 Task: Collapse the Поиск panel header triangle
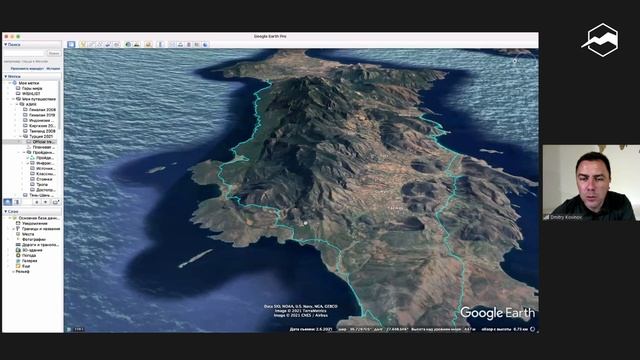pos(5,44)
